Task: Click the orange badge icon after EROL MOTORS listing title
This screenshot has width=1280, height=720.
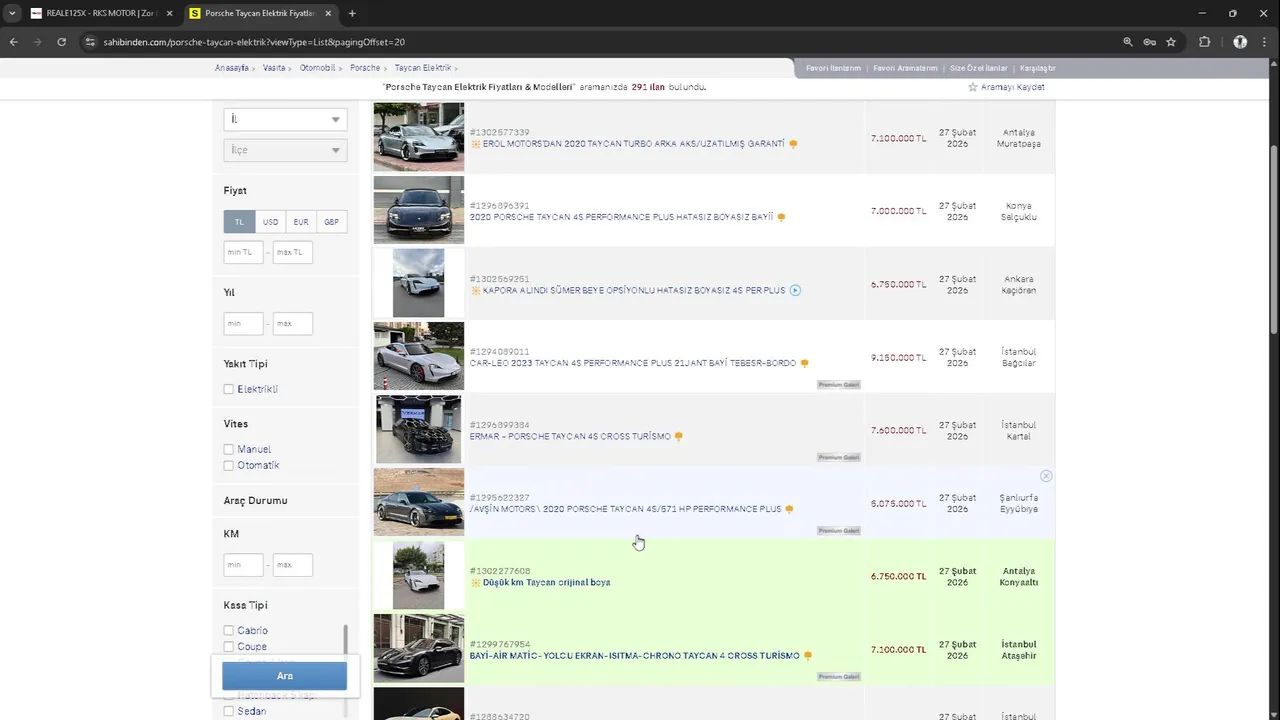Action: [x=793, y=144]
